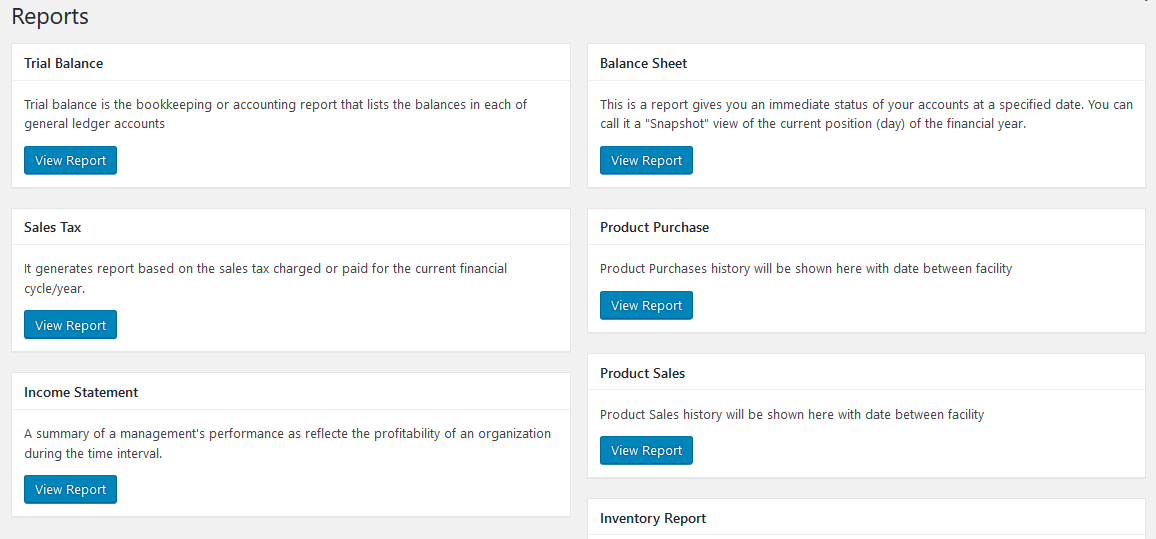The height and width of the screenshot is (539, 1156).
Task: Click the Trial Balance description text
Action: click(x=275, y=114)
